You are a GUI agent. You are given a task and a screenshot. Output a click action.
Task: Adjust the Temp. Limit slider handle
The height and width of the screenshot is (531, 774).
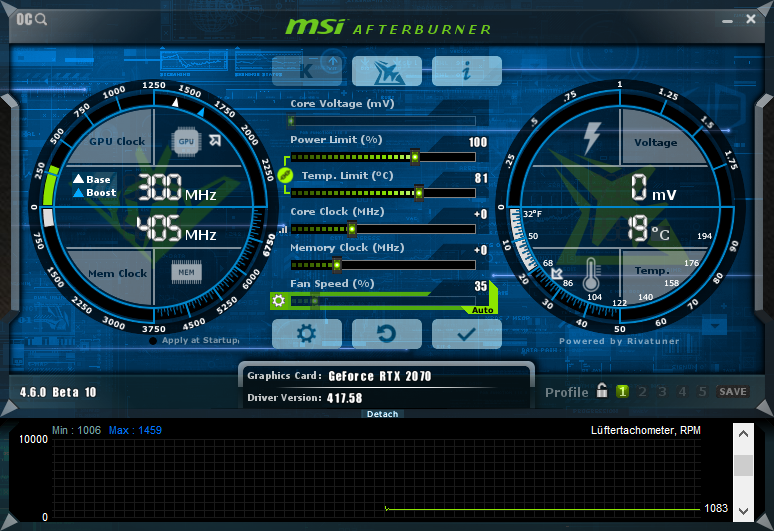click(419, 193)
